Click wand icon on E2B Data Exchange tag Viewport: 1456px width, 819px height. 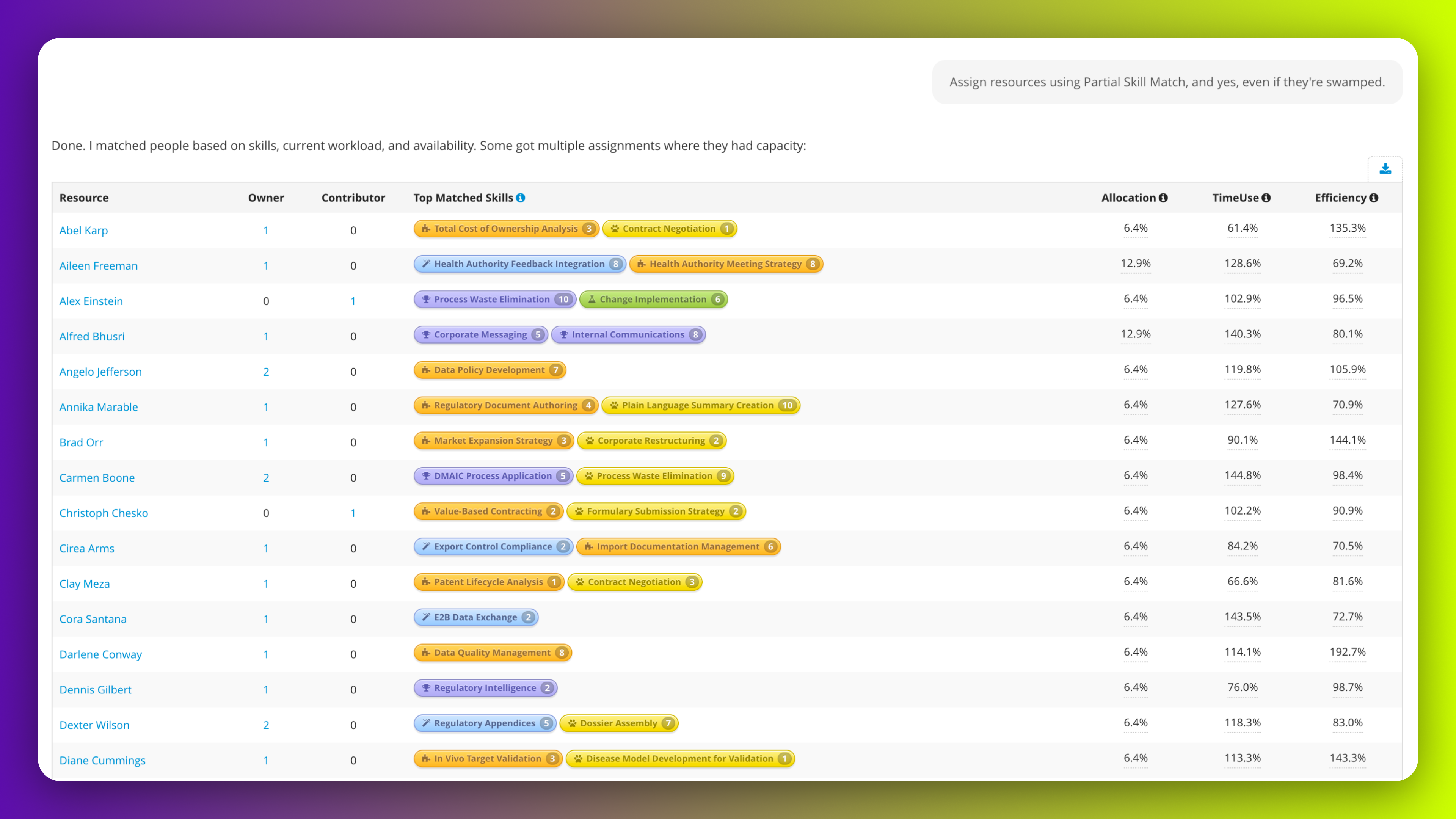click(426, 617)
